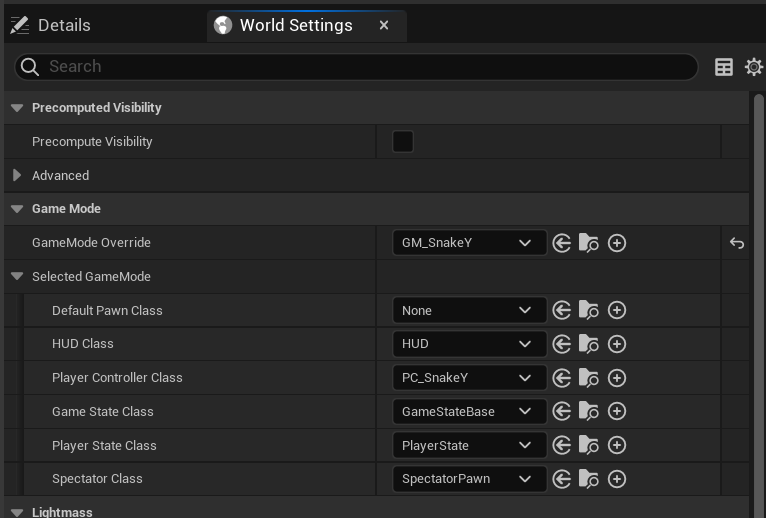766x518 pixels.
Task: Use selected asset for Spectator Class
Action: click(562, 479)
